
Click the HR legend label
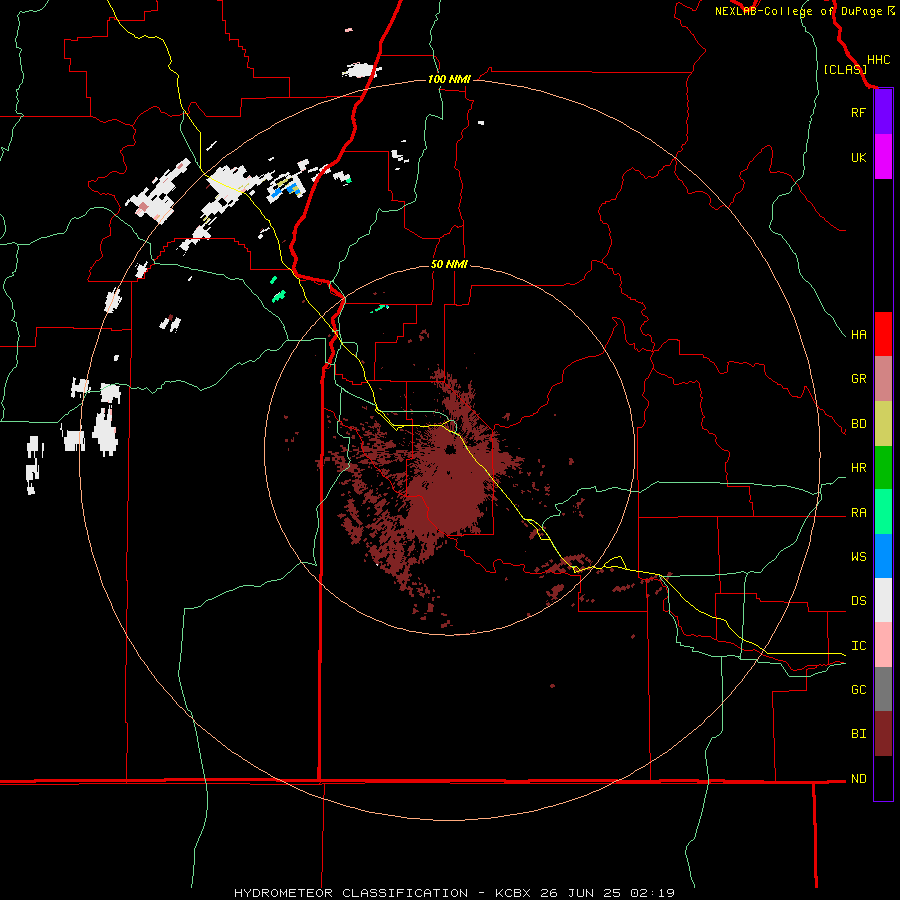[858, 468]
